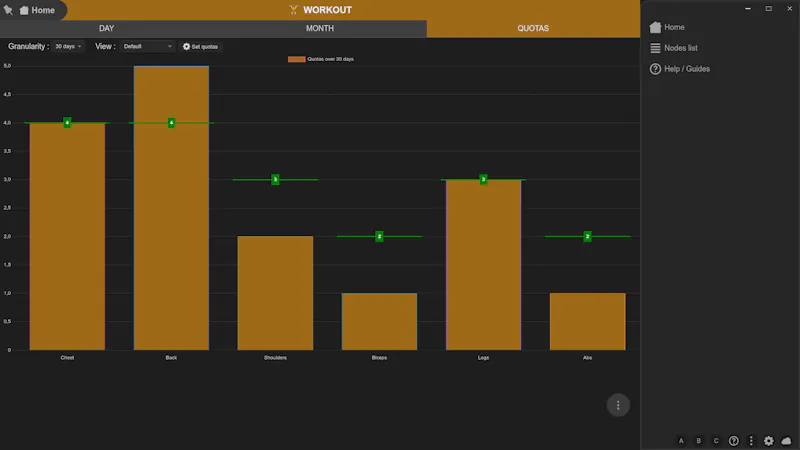Click the Biceps bar in the chart
The width and height of the screenshot is (800, 450).
tap(380, 321)
